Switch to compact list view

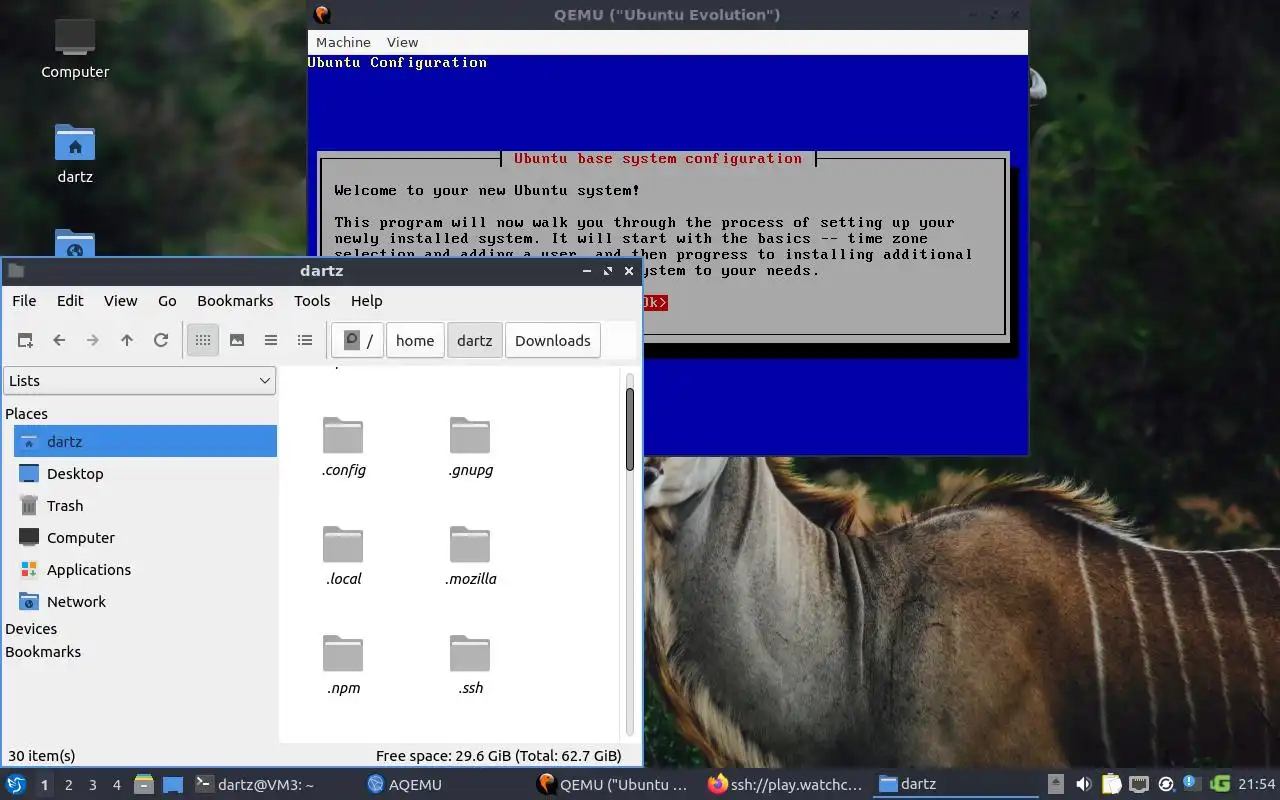click(x=271, y=340)
